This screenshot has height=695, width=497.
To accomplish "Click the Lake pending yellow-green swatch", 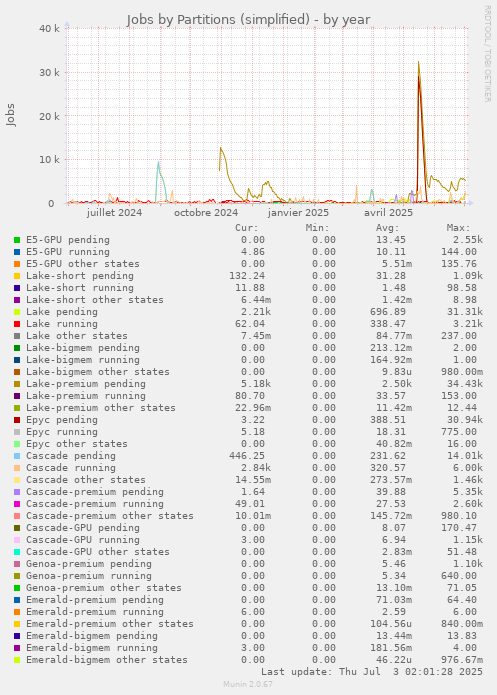I will click(x=17, y=312).
